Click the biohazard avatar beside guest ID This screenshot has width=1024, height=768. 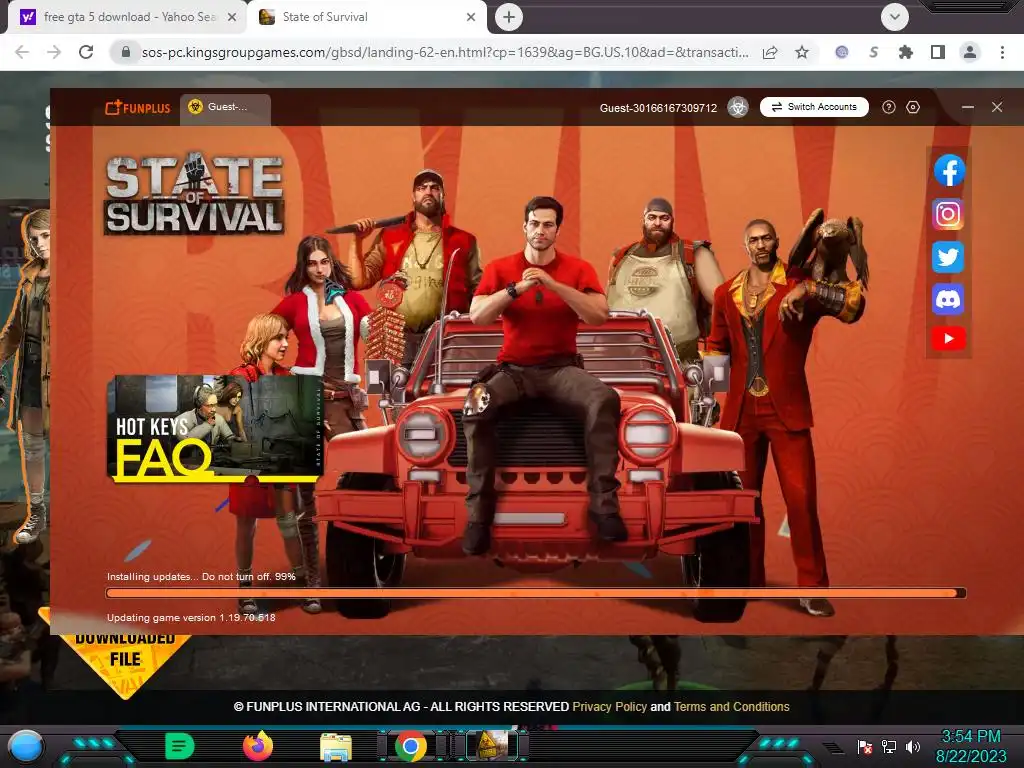(x=738, y=107)
